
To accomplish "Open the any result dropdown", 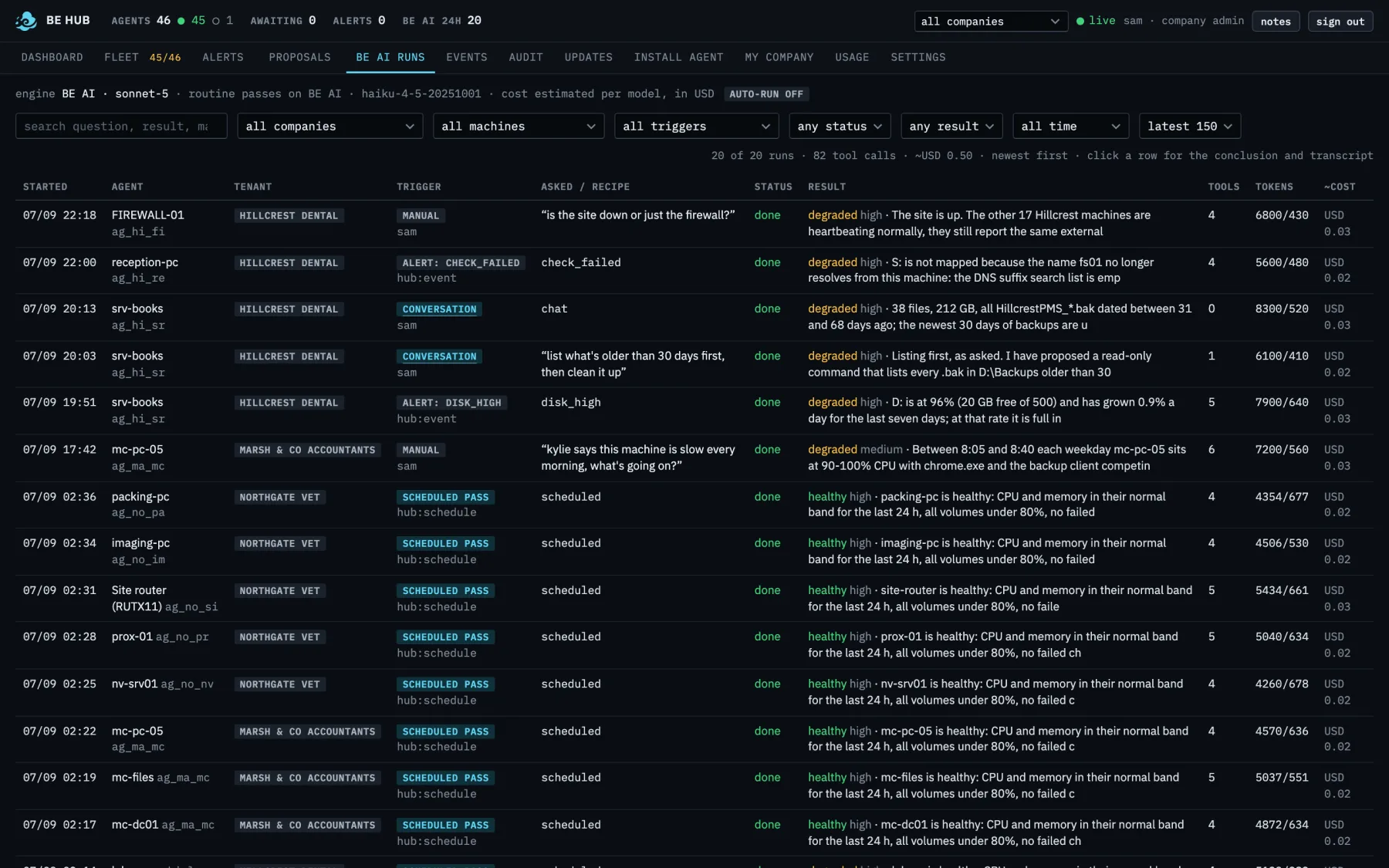I will click(x=951, y=126).
